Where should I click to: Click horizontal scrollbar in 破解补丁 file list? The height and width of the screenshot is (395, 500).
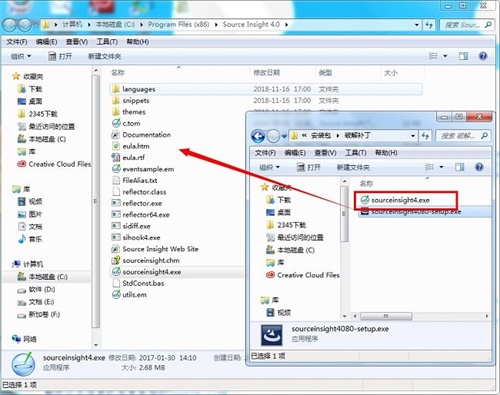pos(386,316)
